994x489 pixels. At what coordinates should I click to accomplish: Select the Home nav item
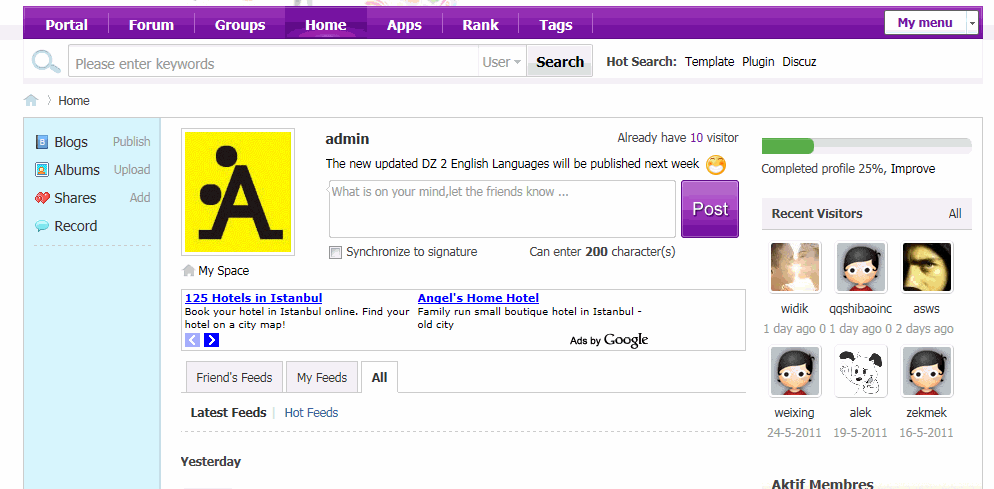326,25
